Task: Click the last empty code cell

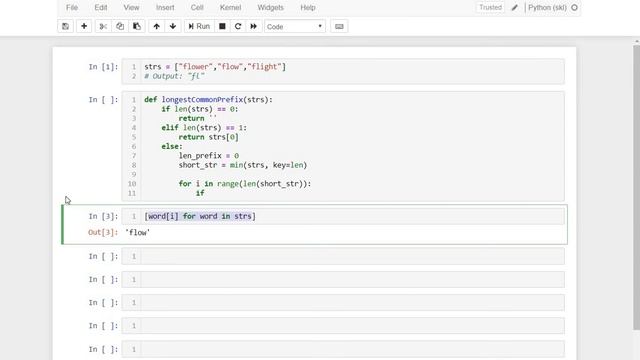Action: pyautogui.click(x=343, y=349)
